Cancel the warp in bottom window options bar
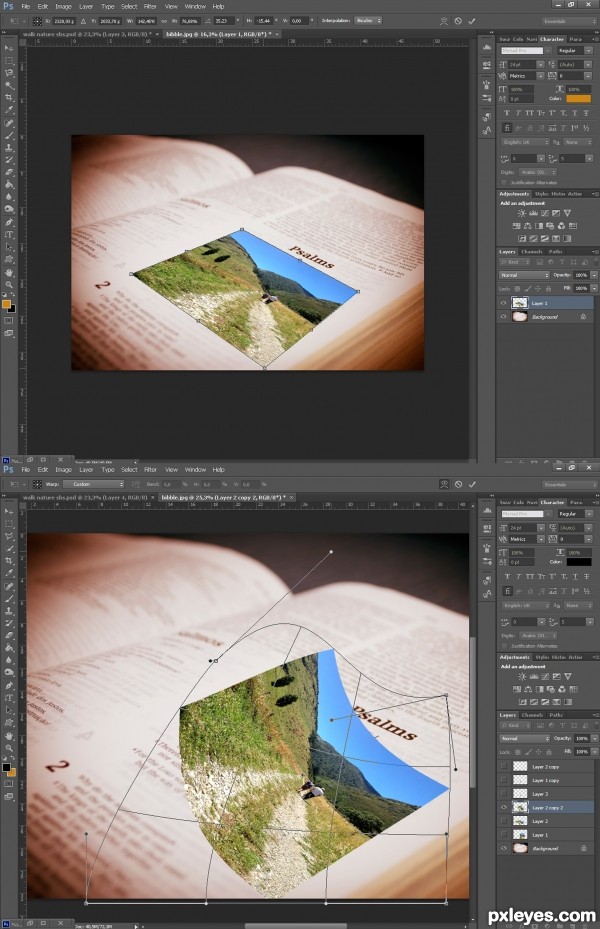 tap(458, 484)
